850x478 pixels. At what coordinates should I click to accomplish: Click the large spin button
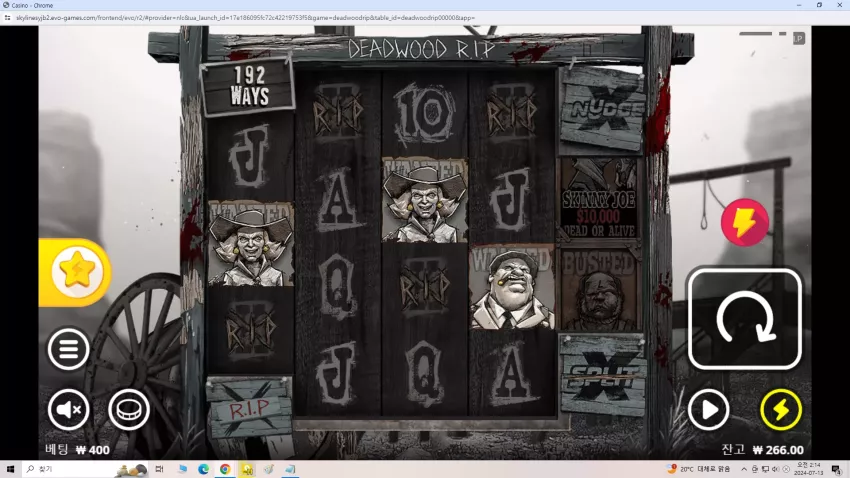(x=744, y=319)
